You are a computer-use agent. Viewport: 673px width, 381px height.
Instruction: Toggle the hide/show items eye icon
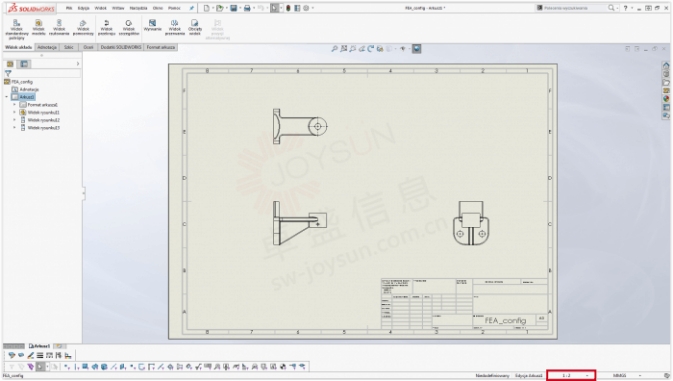(x=403, y=49)
